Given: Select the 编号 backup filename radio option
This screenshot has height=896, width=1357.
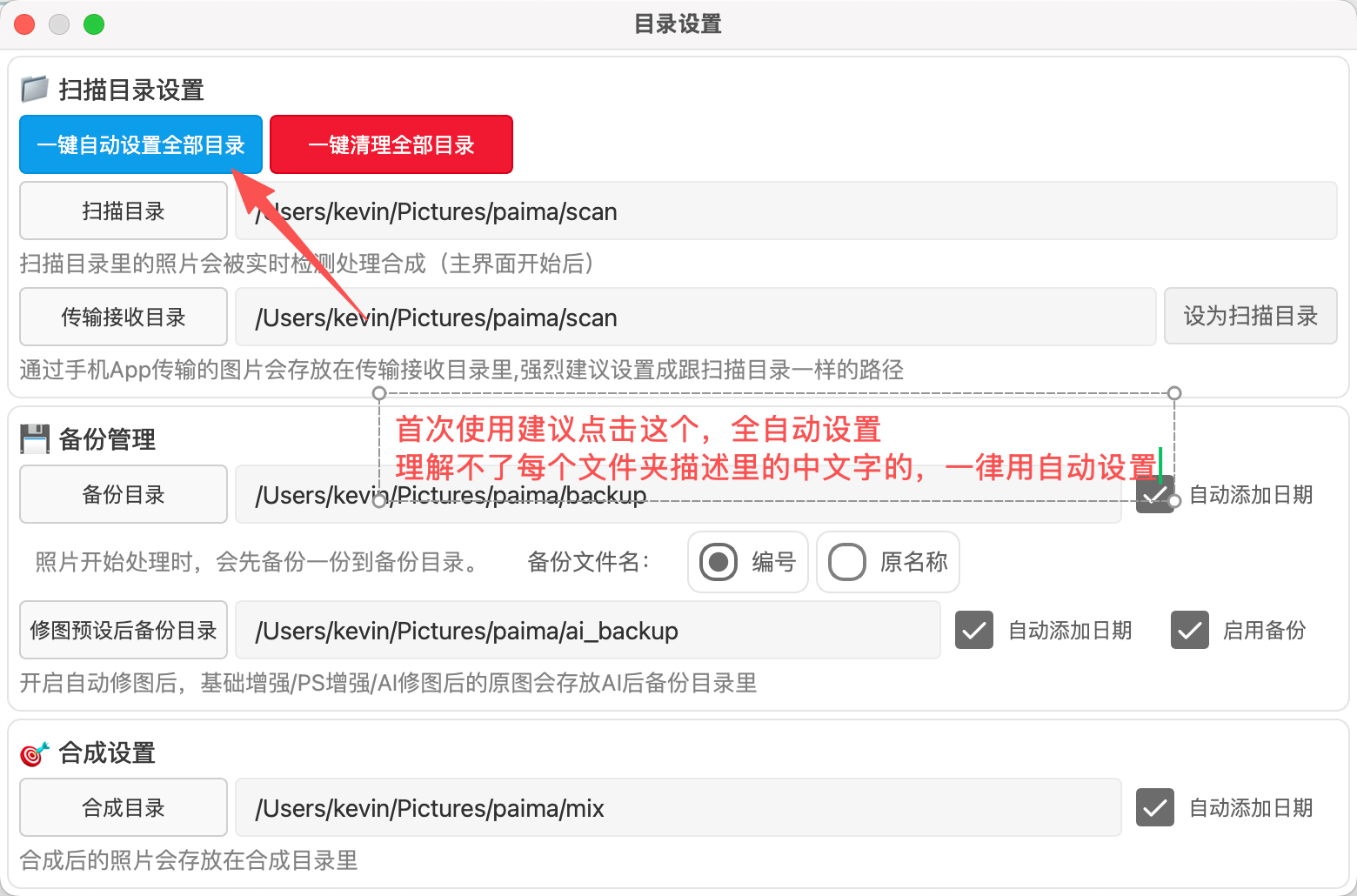Looking at the screenshot, I should click(x=719, y=562).
